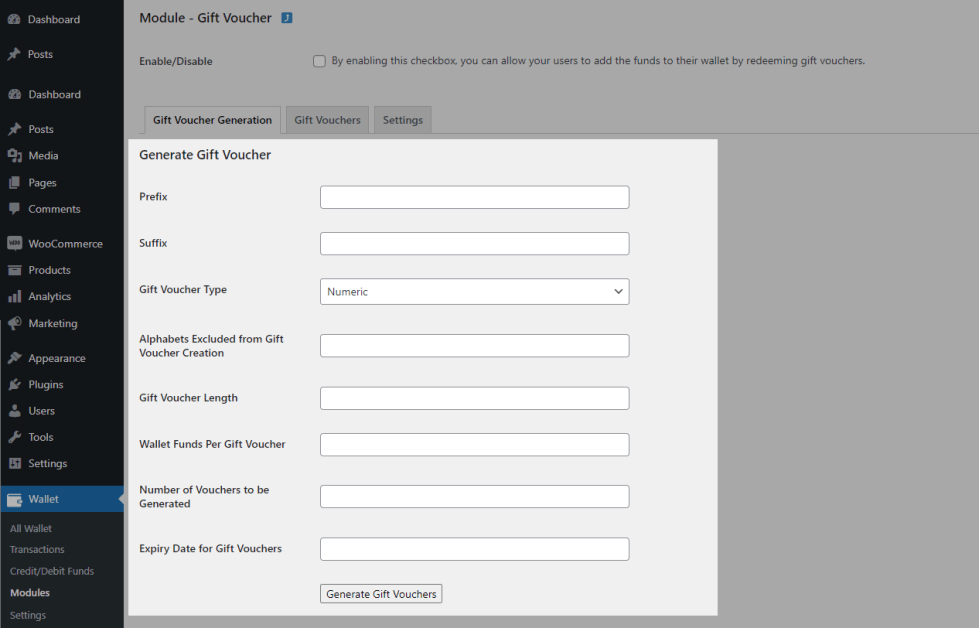This screenshot has width=979, height=628.
Task: Switch to the Gift Vouchers tab
Action: [327, 120]
